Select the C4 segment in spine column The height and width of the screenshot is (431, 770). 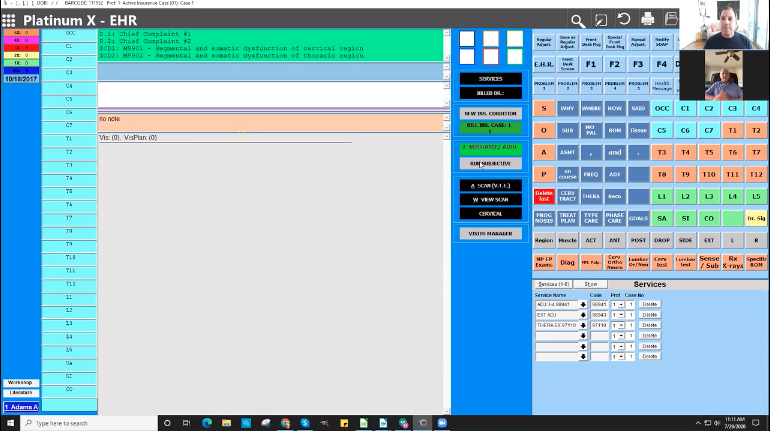click(x=69, y=86)
